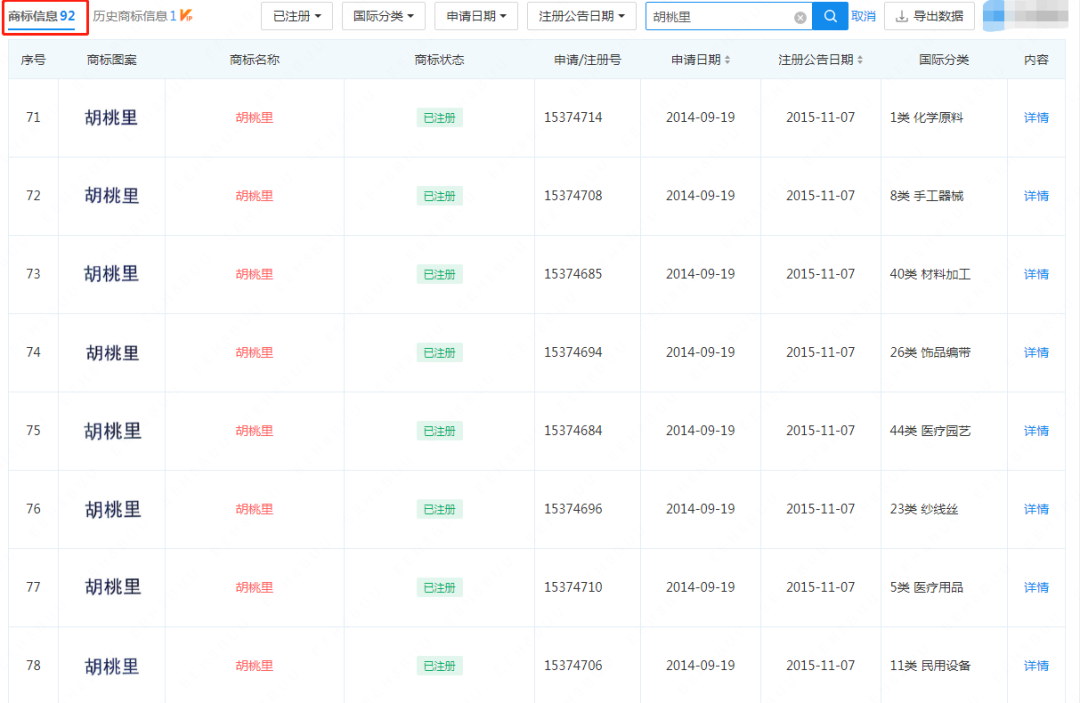
Task: Click the 商标图案 column header
Action: point(112,60)
